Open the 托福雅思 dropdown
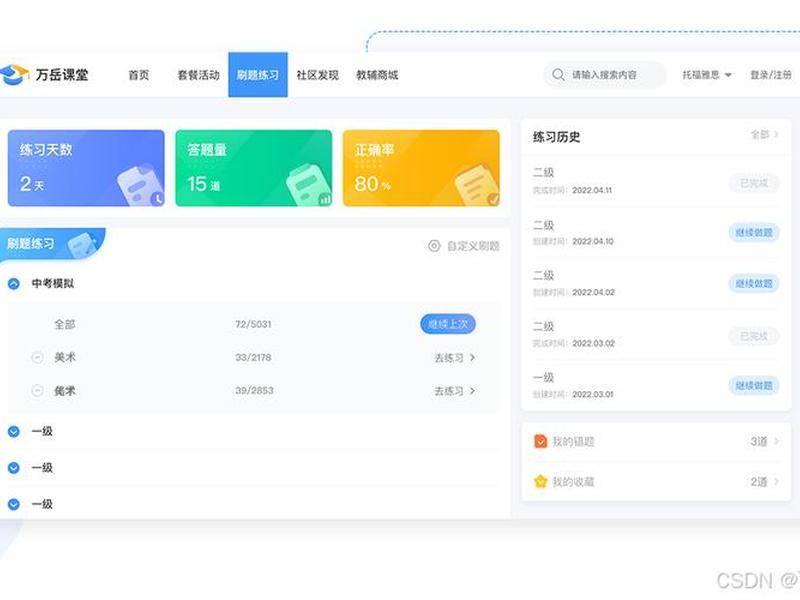The image size is (800, 600). 707,75
